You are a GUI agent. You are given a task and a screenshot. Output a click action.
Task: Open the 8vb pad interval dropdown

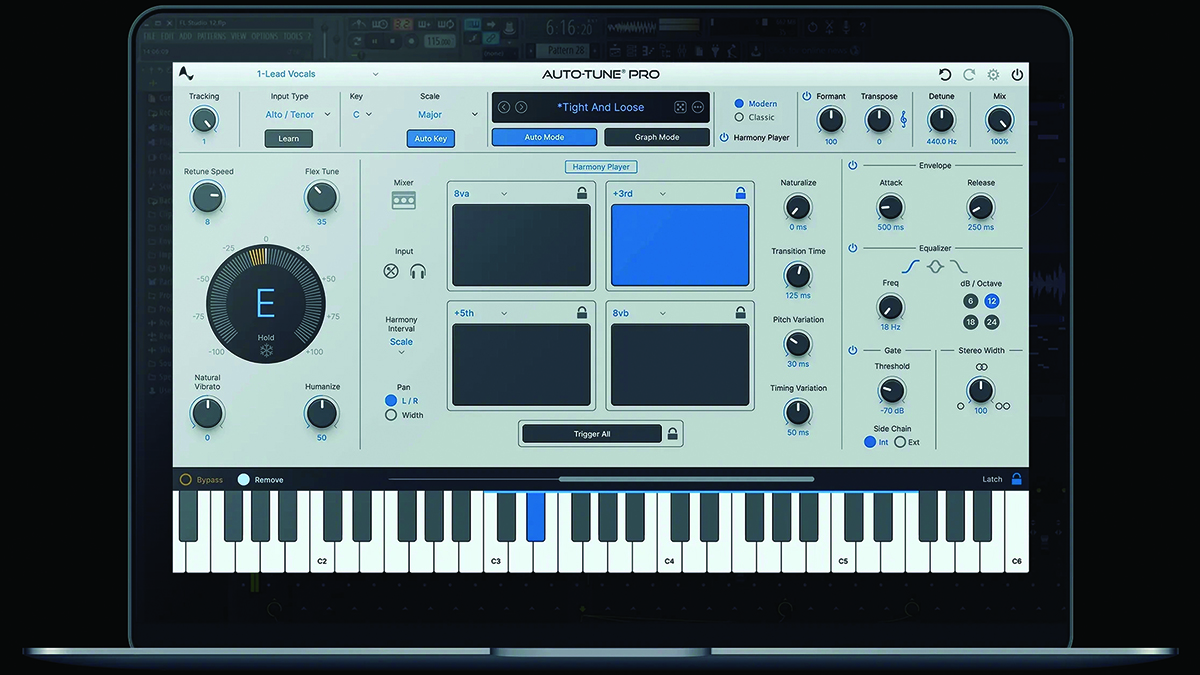pos(638,313)
